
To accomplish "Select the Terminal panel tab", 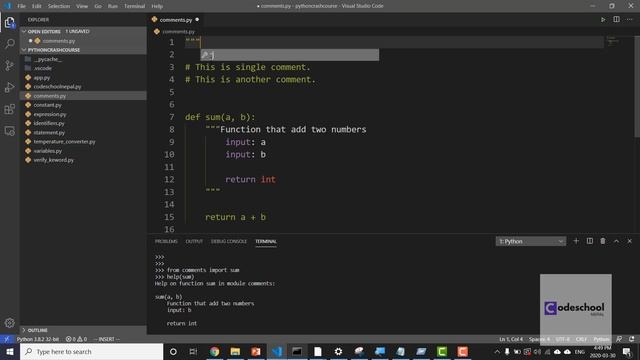I will [x=266, y=242].
